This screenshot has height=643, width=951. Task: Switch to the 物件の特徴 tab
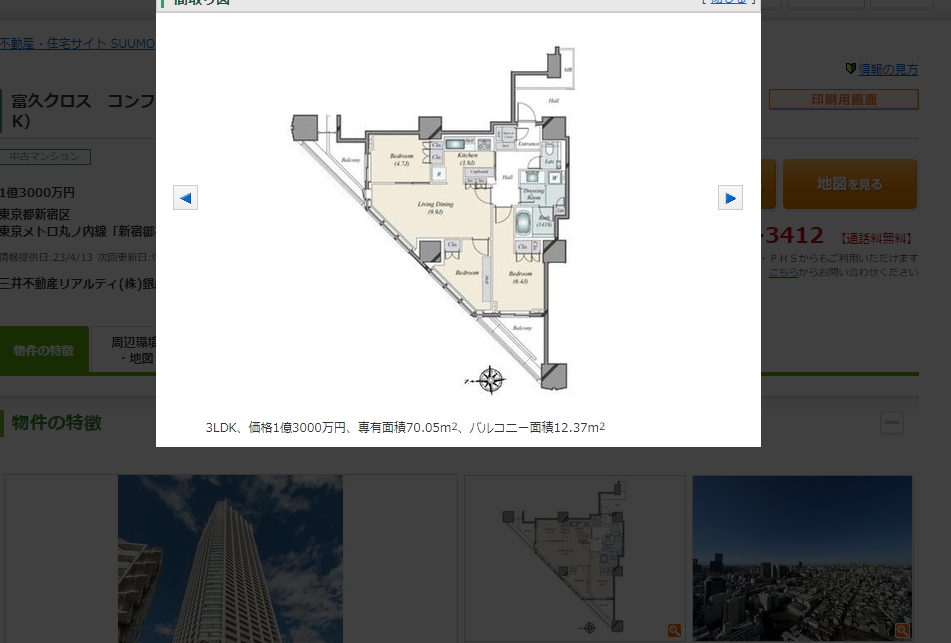coord(44,350)
